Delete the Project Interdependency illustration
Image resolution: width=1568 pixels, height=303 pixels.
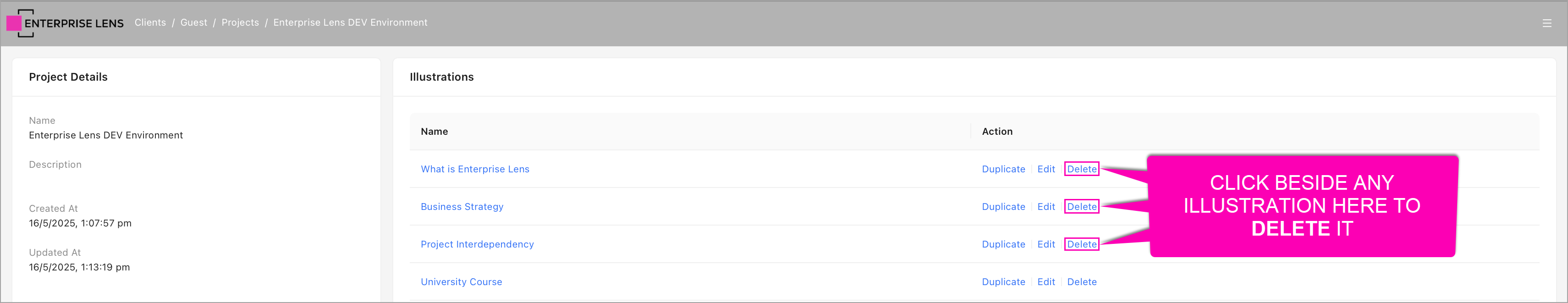coord(1082,245)
